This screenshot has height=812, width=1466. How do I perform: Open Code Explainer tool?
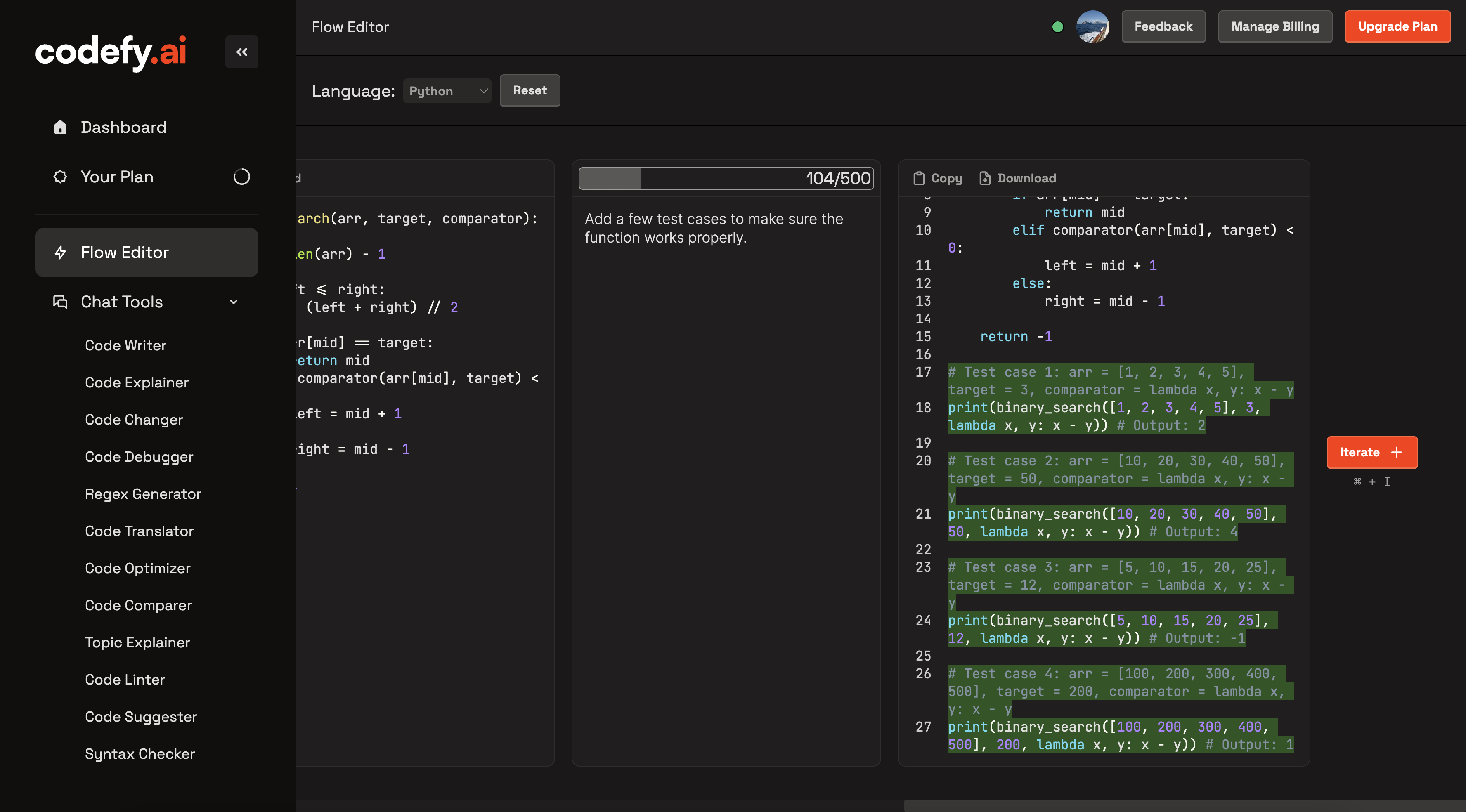pyautogui.click(x=137, y=382)
